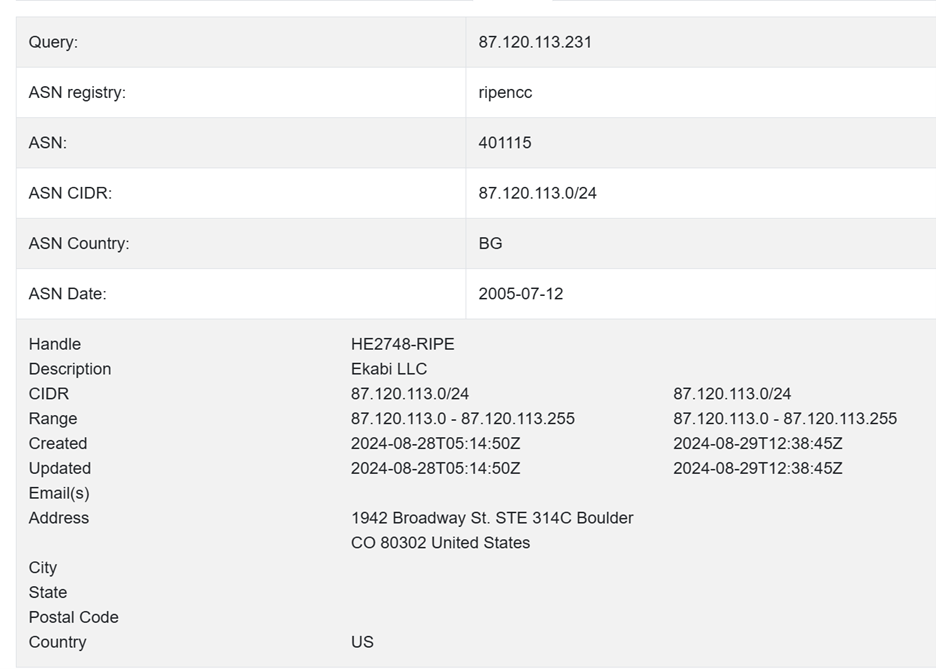The image size is (936, 669).
Task: Select the CO 80302 United States line
Action: (x=440, y=543)
